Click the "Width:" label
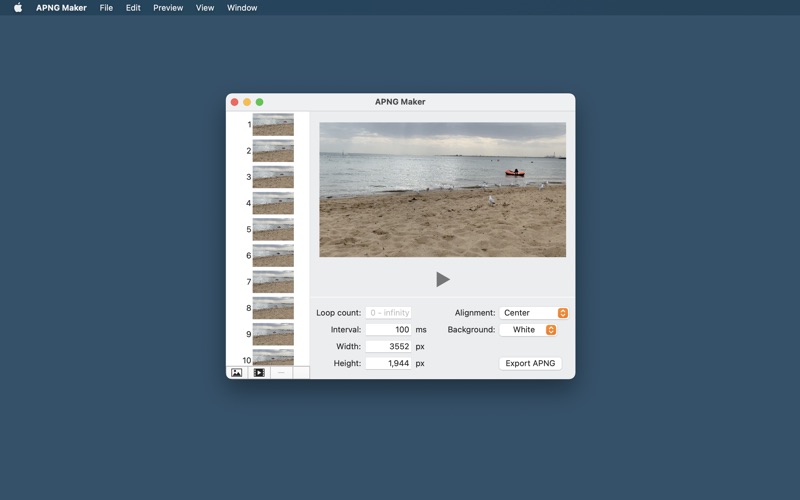This screenshot has height=500, width=800. (x=348, y=346)
